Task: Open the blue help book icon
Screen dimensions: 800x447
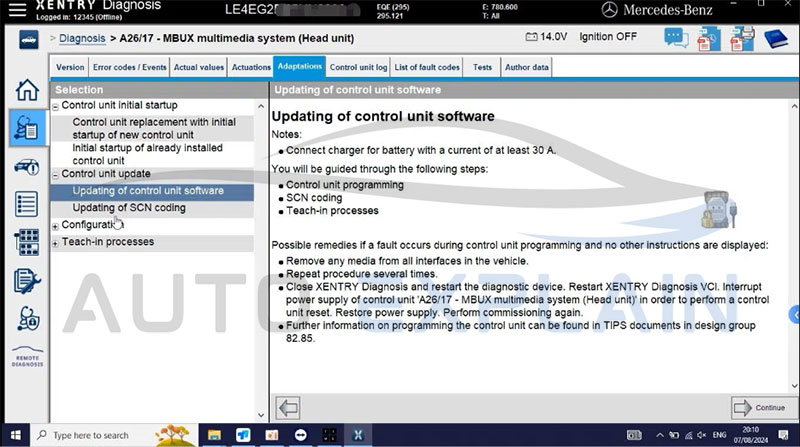Action: 776,39
